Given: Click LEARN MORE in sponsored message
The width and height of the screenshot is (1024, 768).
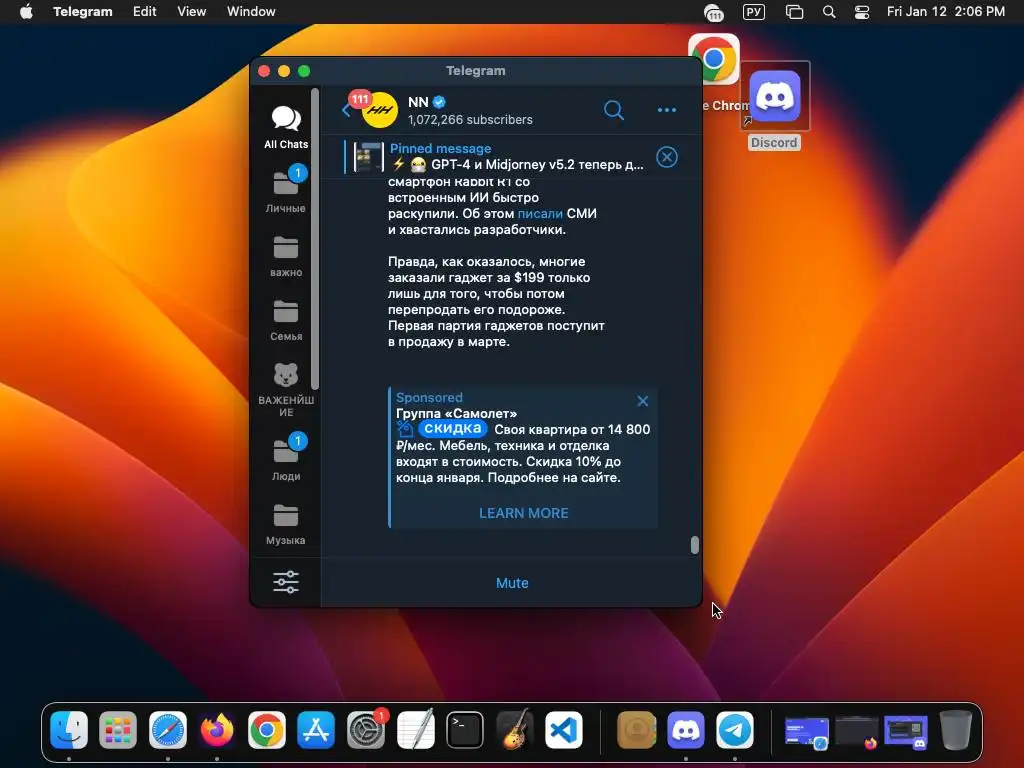Looking at the screenshot, I should pyautogui.click(x=524, y=513).
